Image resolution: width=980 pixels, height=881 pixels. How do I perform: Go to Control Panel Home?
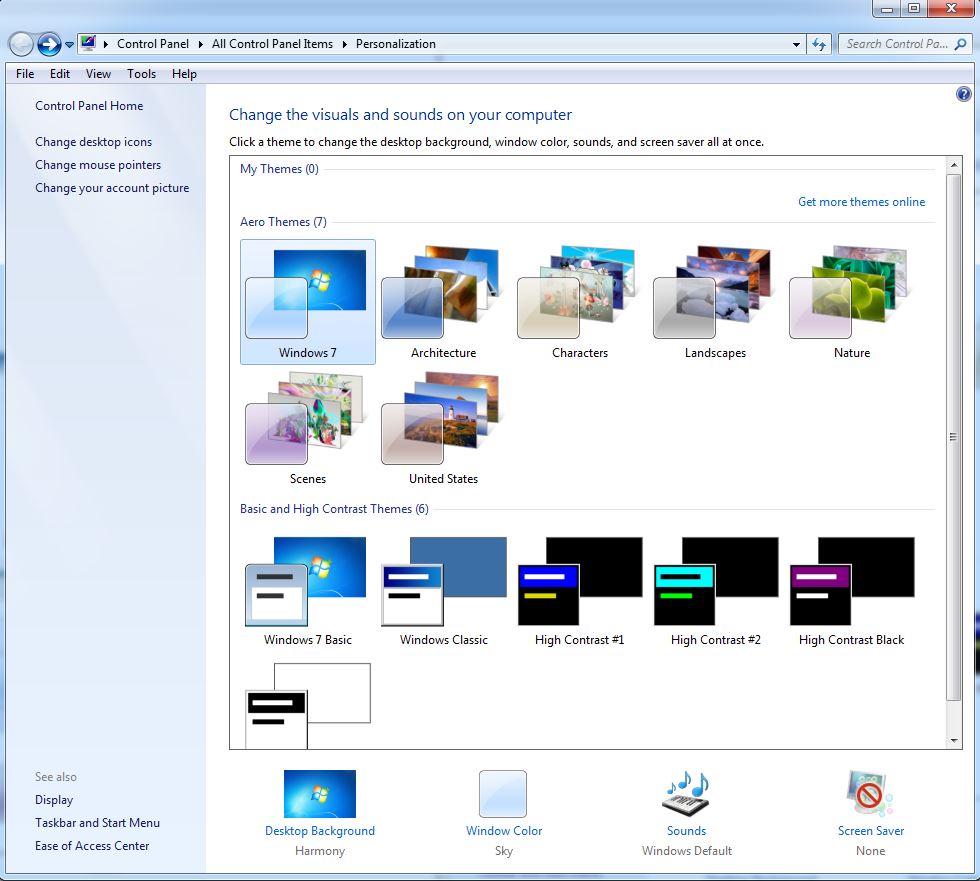pyautogui.click(x=89, y=106)
